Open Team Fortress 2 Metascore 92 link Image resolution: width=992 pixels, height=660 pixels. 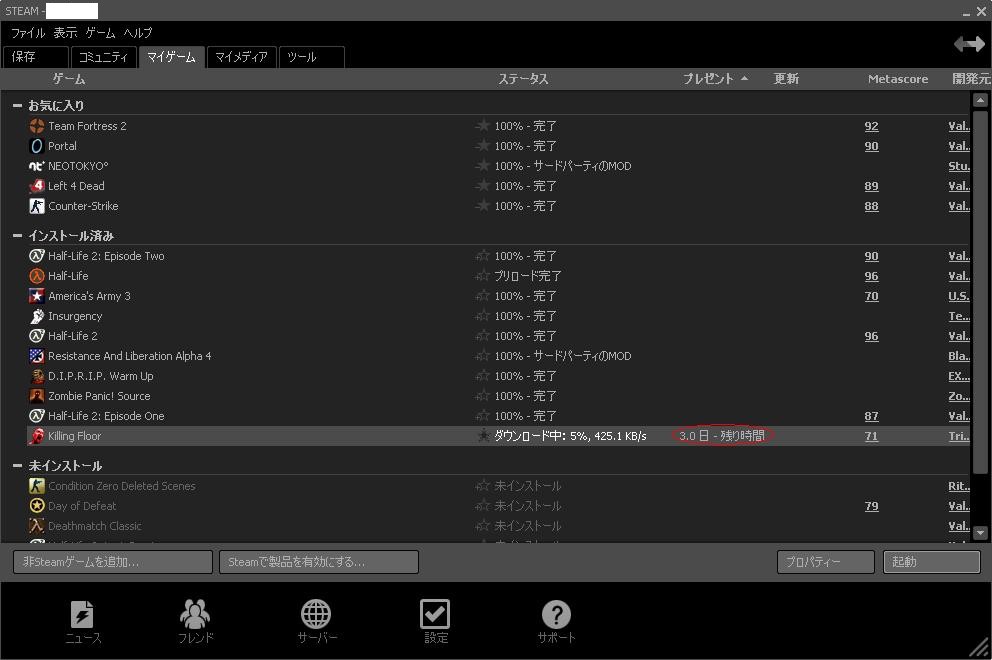(x=871, y=126)
